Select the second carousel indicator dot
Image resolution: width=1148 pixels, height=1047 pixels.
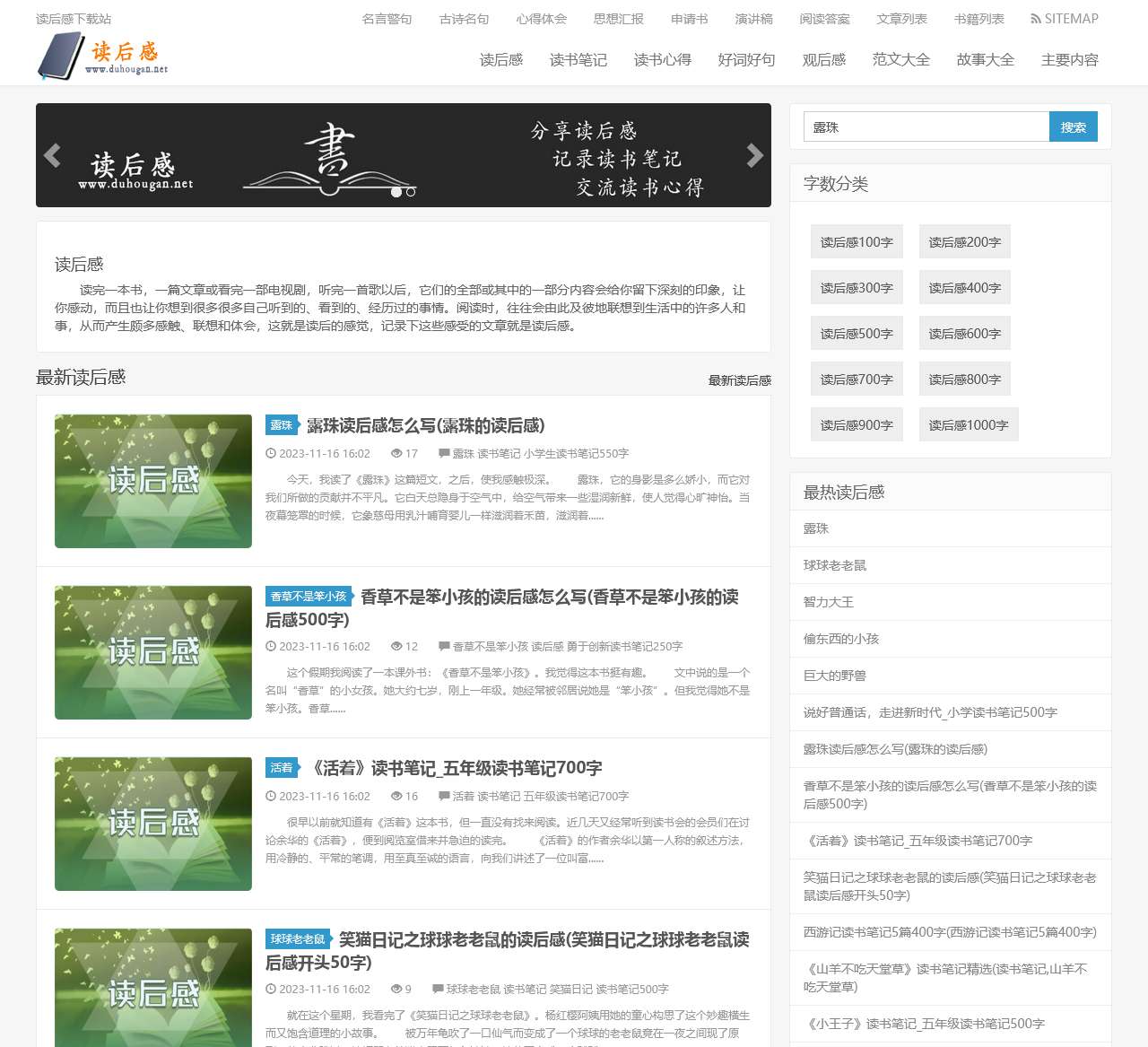[411, 192]
